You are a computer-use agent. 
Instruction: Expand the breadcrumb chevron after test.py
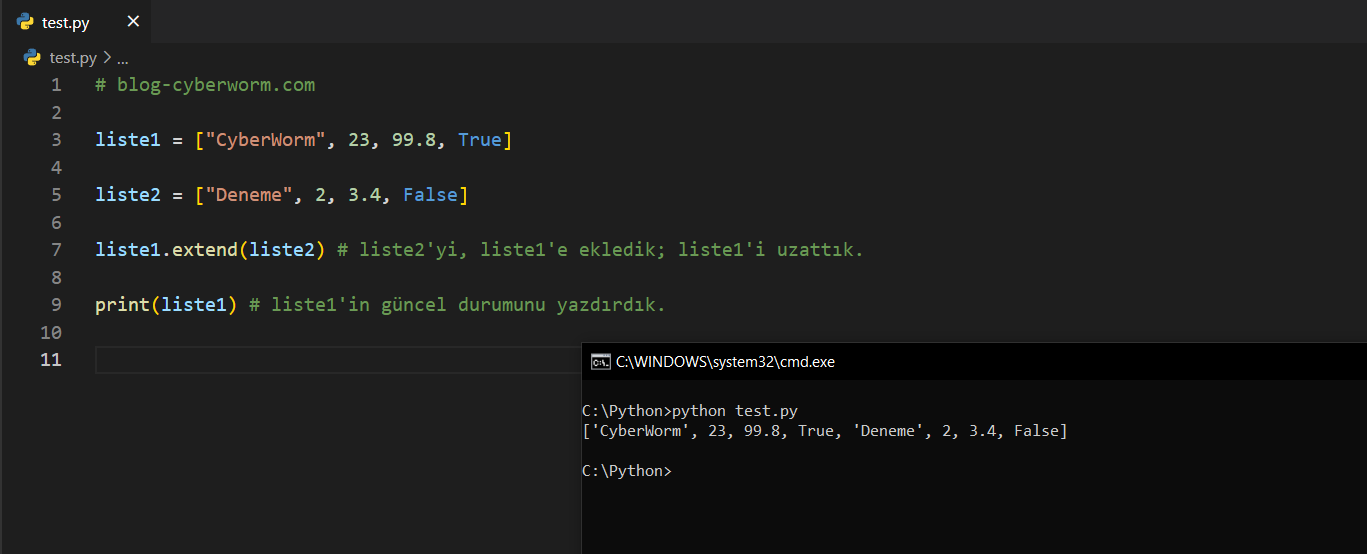[x=106, y=58]
